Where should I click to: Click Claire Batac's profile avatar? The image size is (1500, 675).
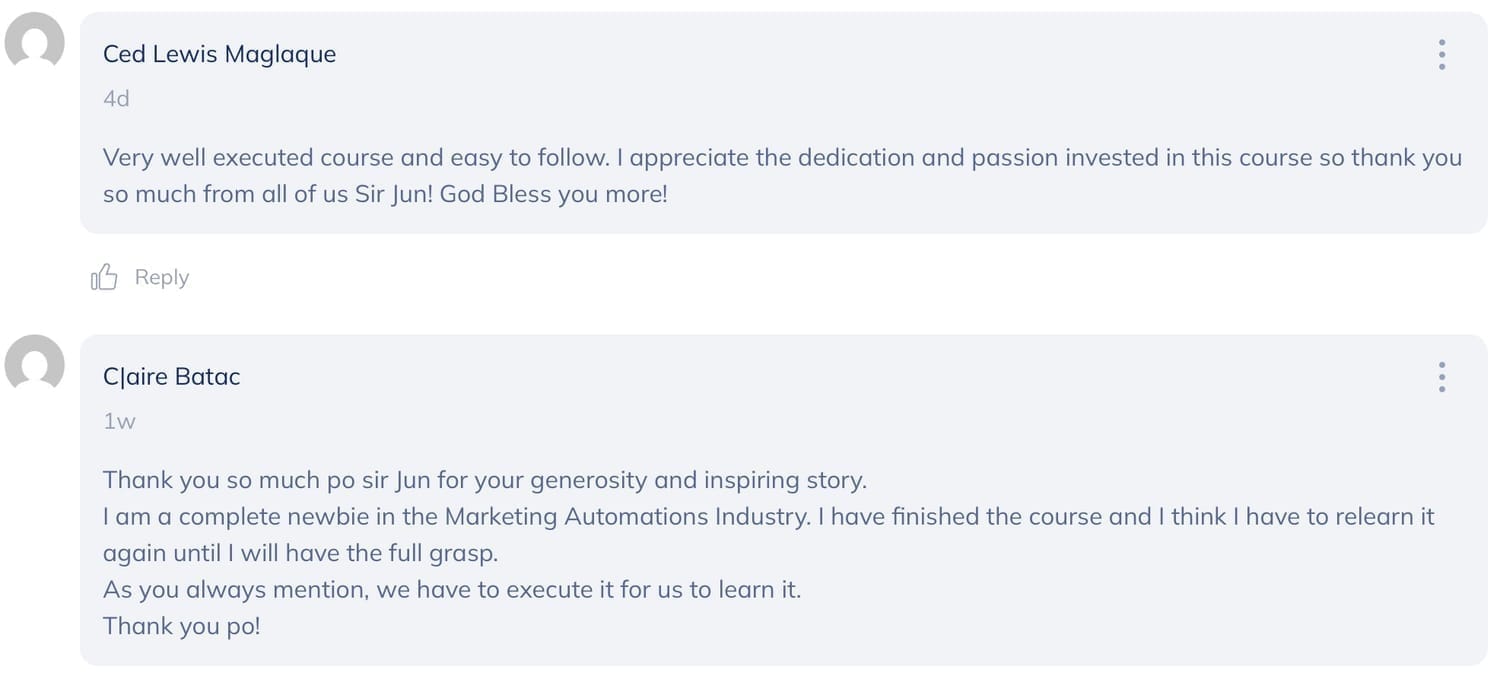(35, 362)
